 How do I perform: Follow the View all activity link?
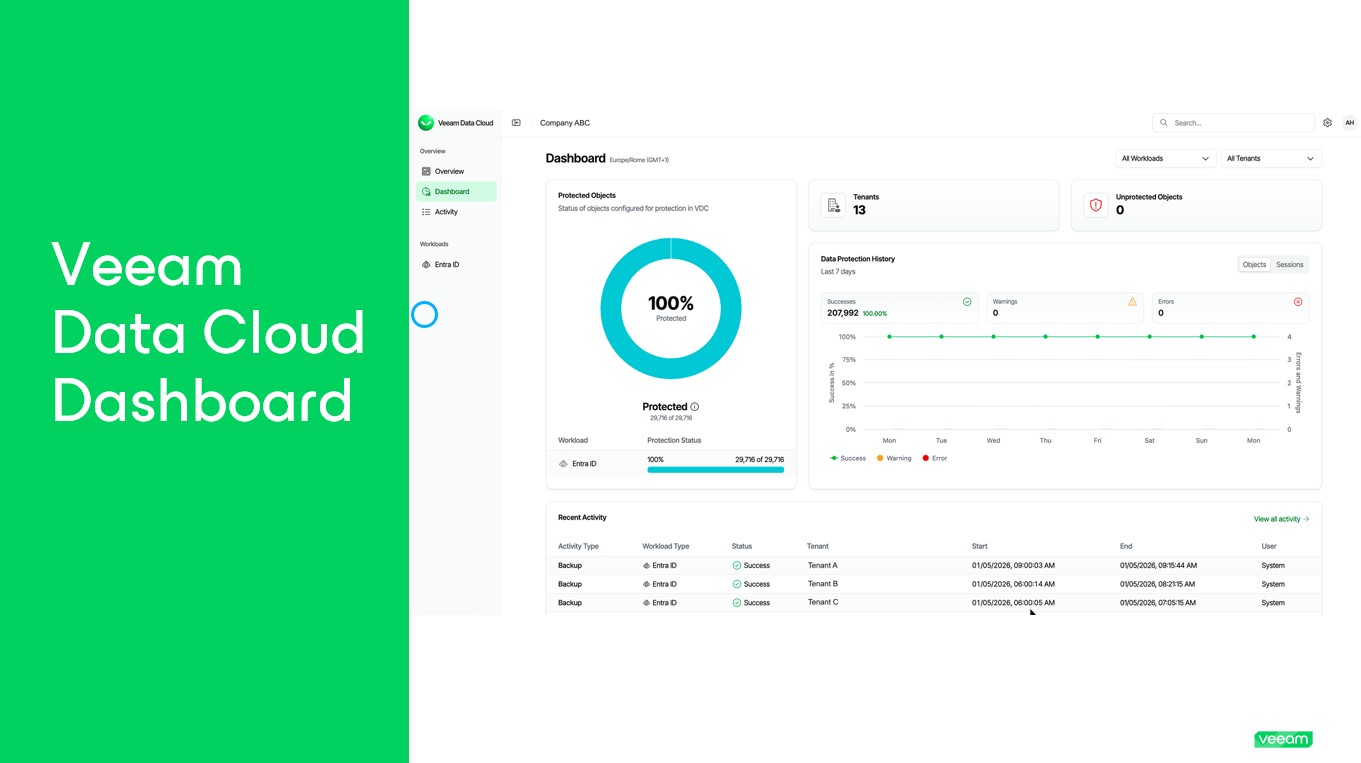[x=1281, y=519]
